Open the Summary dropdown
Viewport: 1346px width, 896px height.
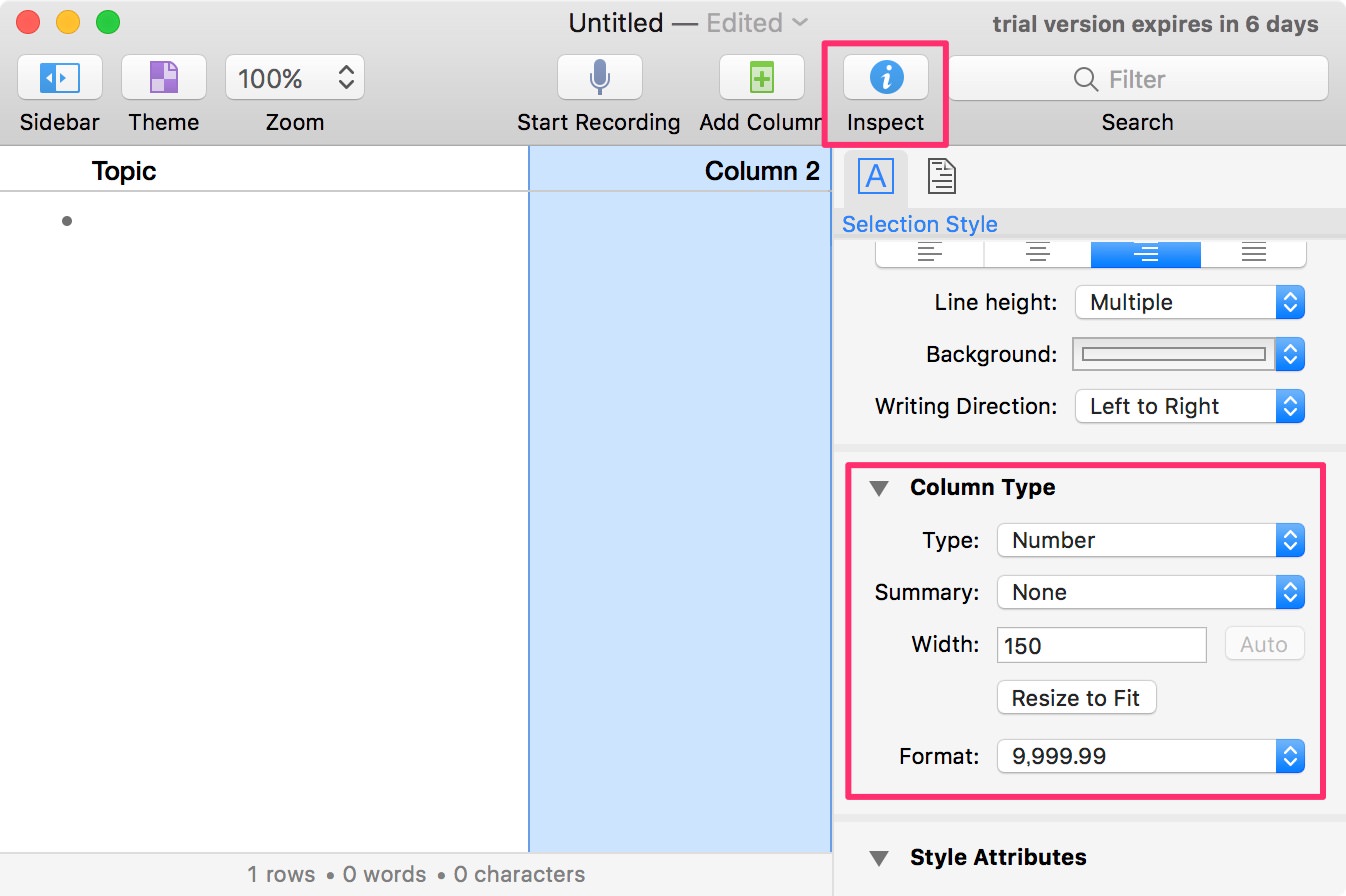(x=1150, y=593)
